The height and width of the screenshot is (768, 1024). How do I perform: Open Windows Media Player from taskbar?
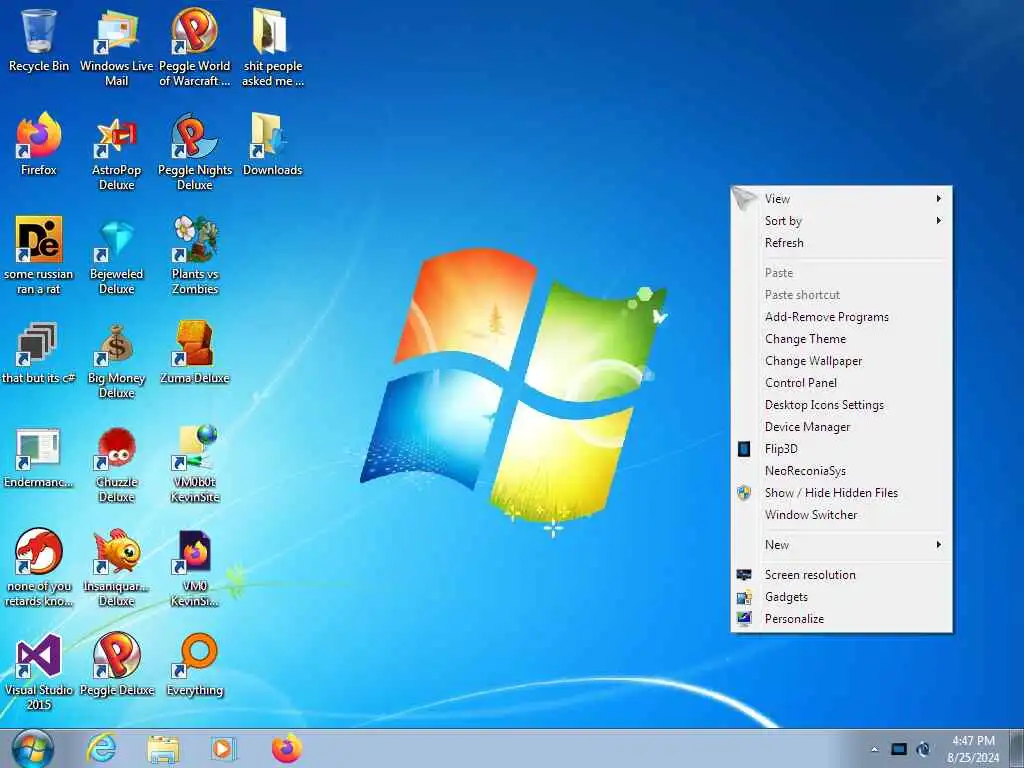point(223,749)
